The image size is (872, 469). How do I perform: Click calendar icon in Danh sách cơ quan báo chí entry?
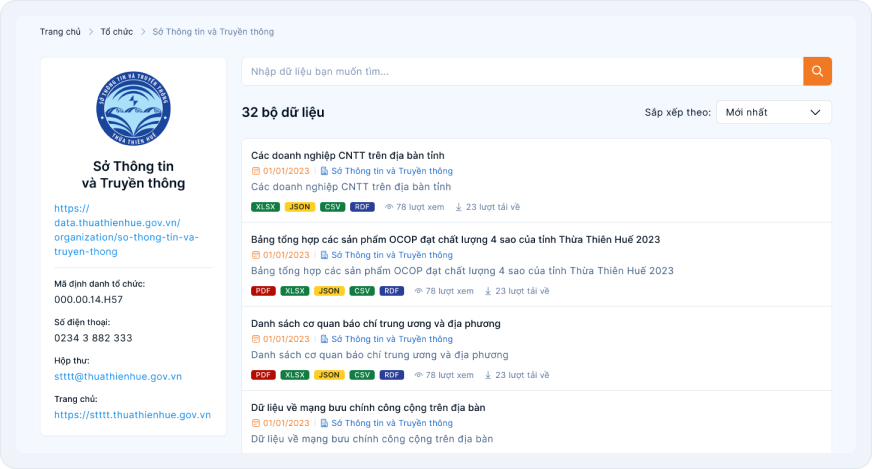[x=255, y=339]
